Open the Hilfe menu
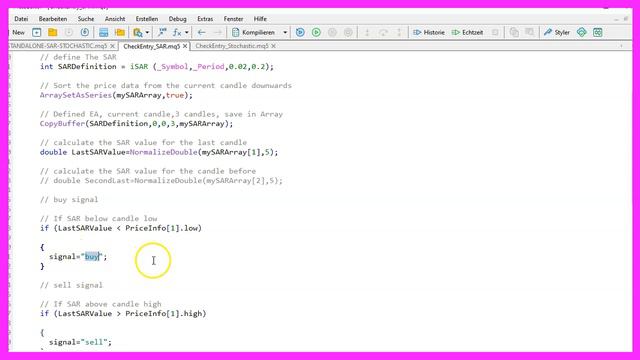The height and width of the screenshot is (360, 640). tap(260, 19)
